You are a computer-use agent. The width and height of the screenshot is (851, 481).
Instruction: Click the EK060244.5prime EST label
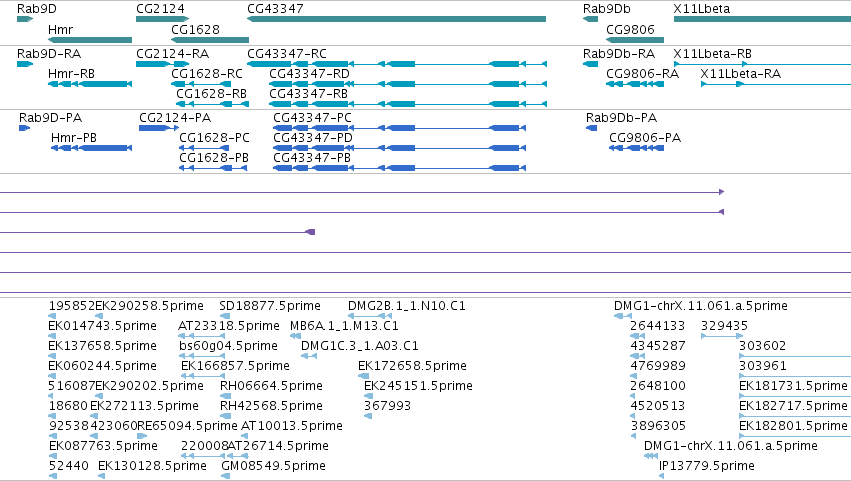pyautogui.click(x=102, y=366)
